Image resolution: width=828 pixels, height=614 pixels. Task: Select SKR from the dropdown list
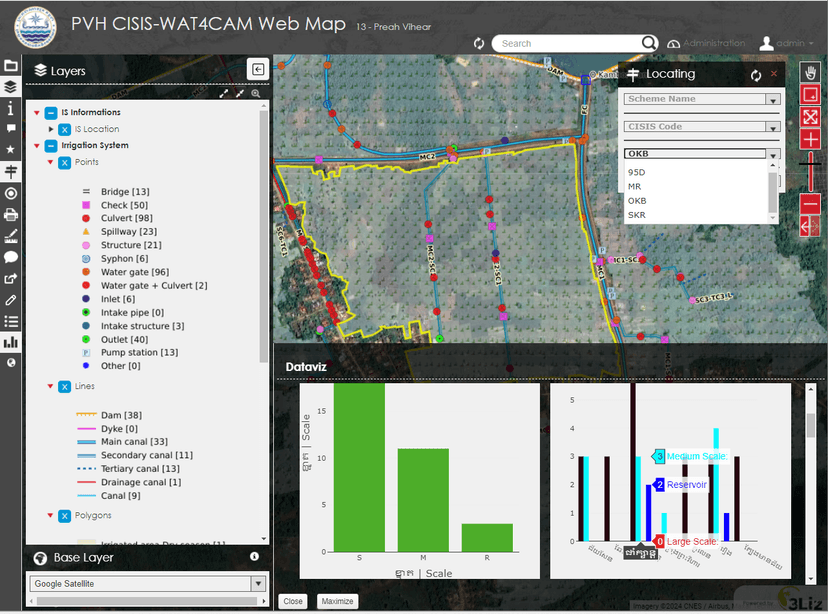pyautogui.click(x=637, y=215)
